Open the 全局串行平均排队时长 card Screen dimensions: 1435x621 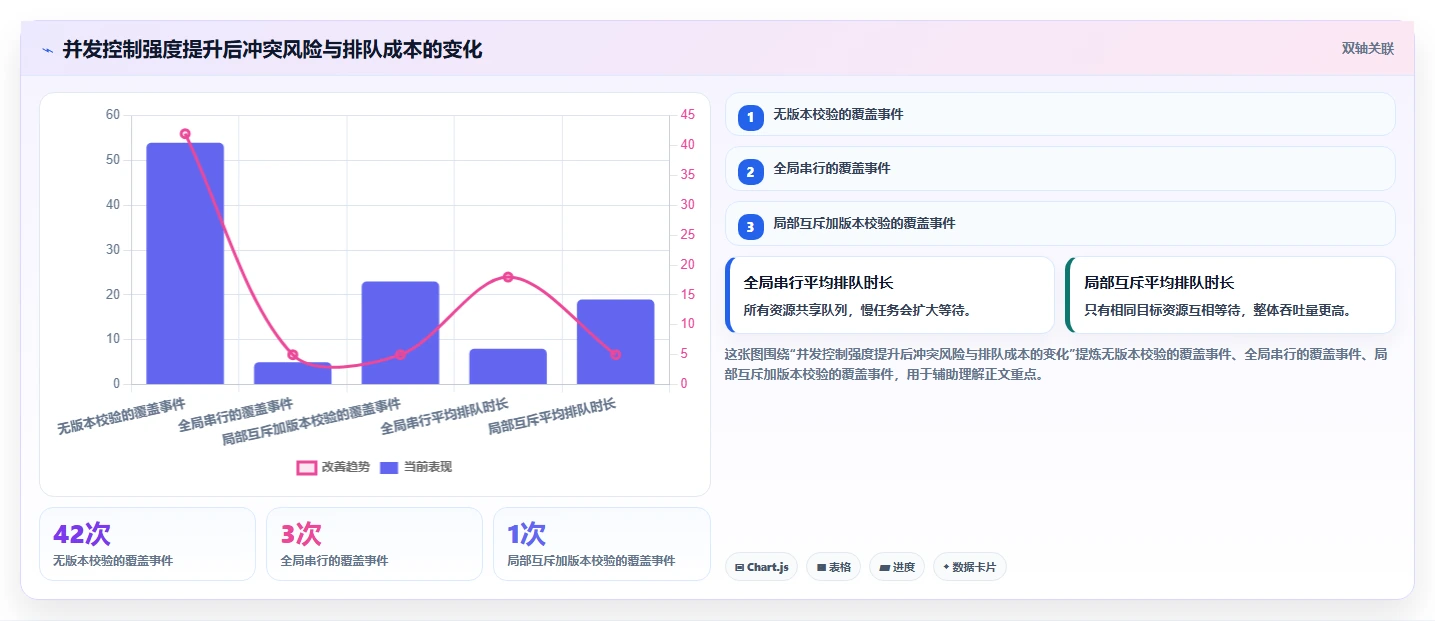tap(890, 295)
